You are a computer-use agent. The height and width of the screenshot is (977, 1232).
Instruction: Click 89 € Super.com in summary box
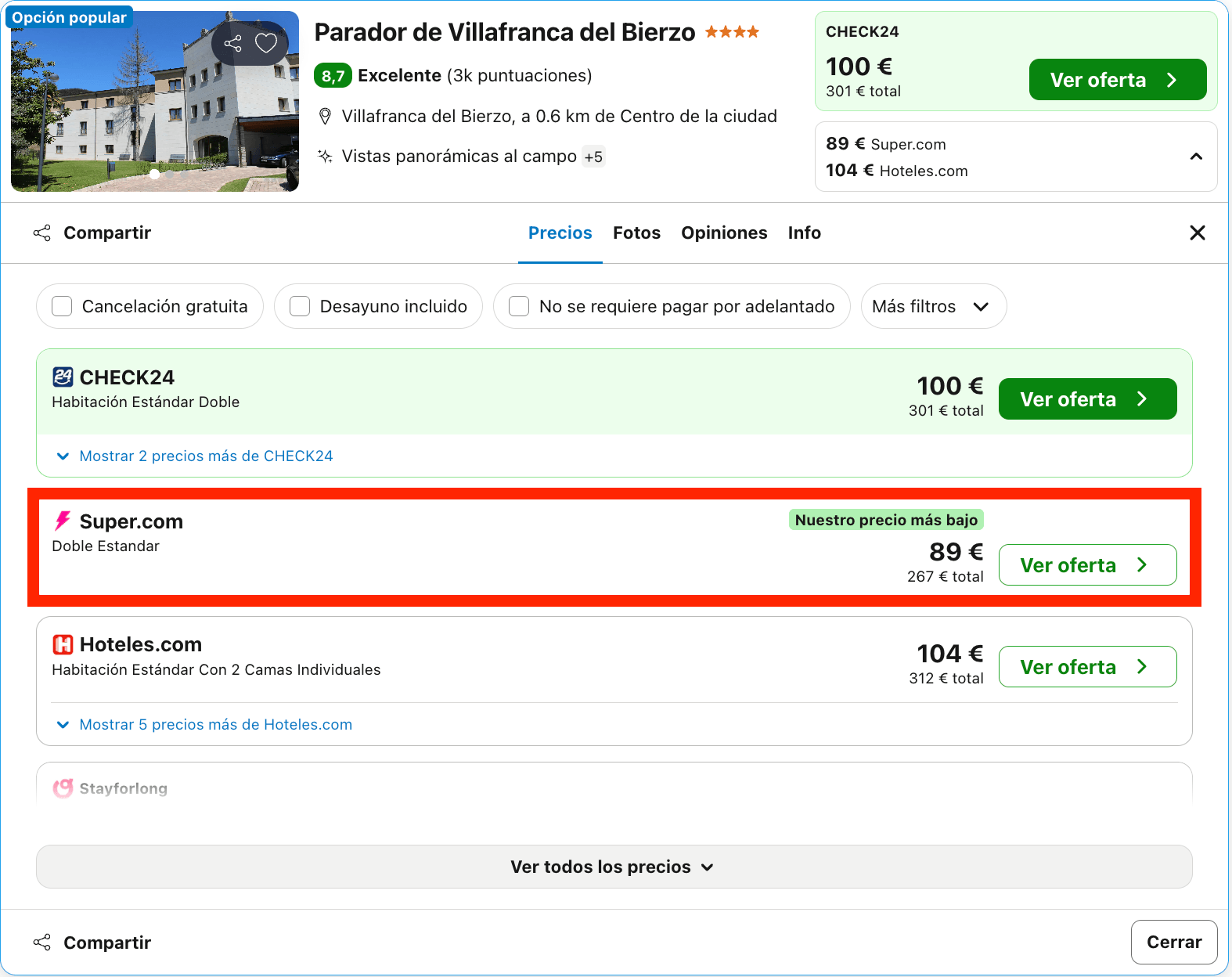(x=885, y=144)
